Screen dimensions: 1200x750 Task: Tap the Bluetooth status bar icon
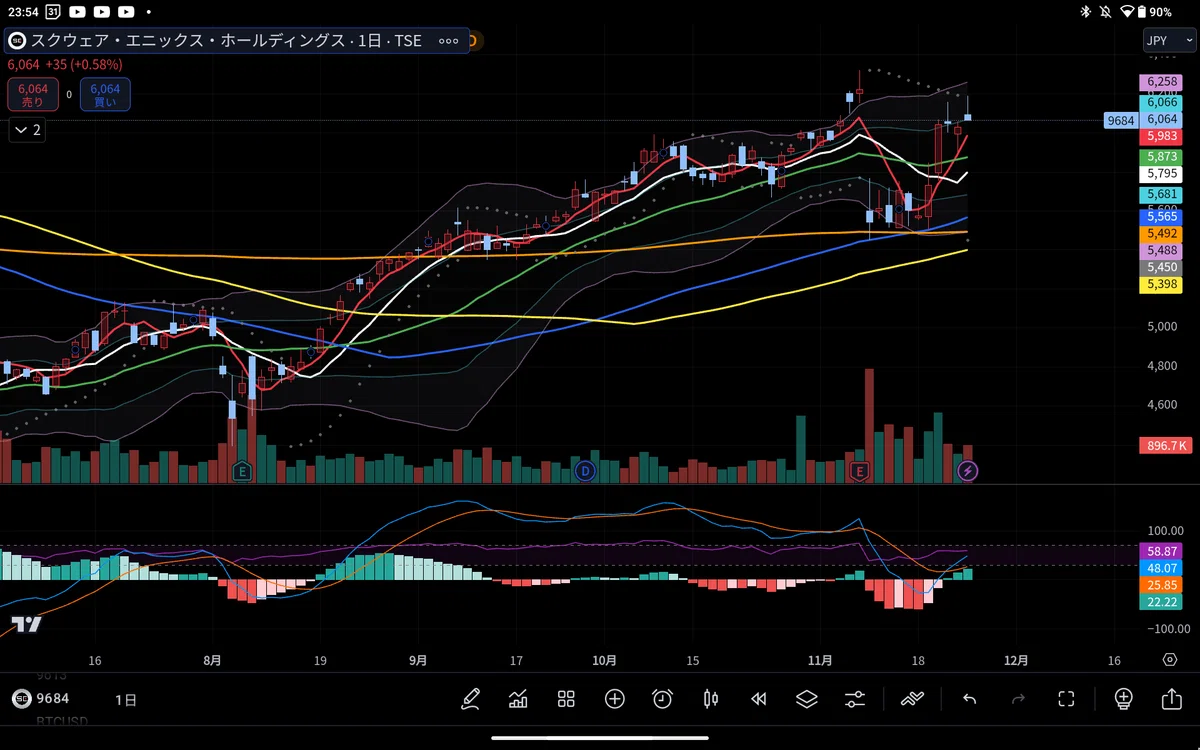1085,12
